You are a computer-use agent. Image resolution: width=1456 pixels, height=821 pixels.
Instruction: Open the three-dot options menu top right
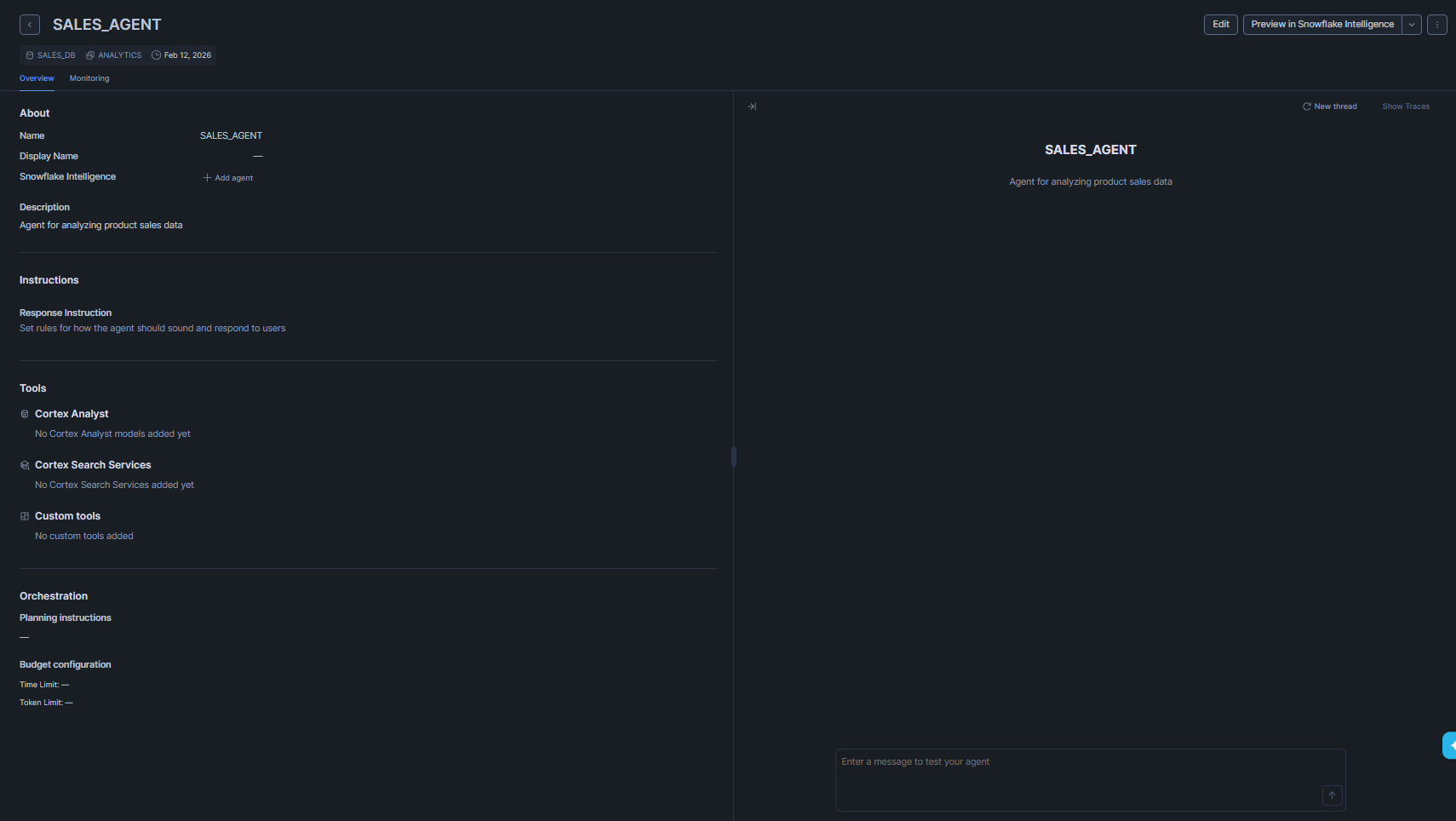[x=1437, y=24]
